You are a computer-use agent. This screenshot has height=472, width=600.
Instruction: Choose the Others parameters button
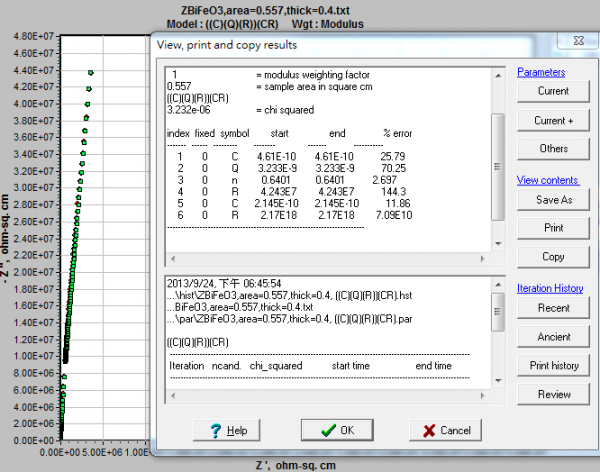553,149
